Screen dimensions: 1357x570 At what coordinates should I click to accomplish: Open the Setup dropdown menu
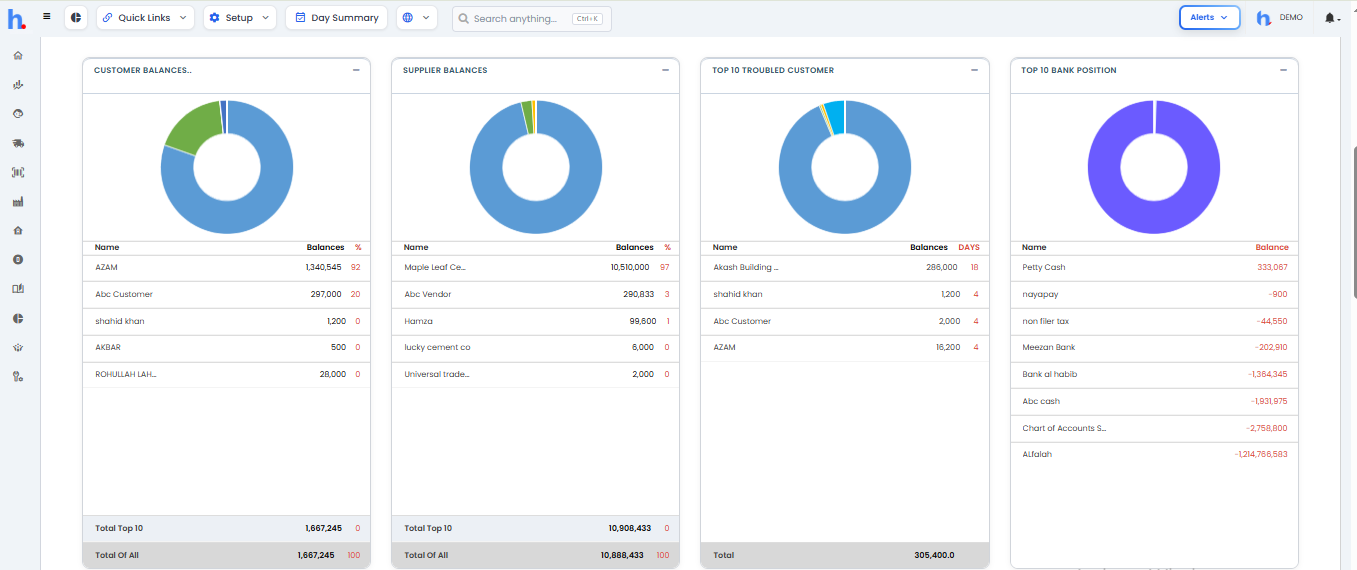239,18
